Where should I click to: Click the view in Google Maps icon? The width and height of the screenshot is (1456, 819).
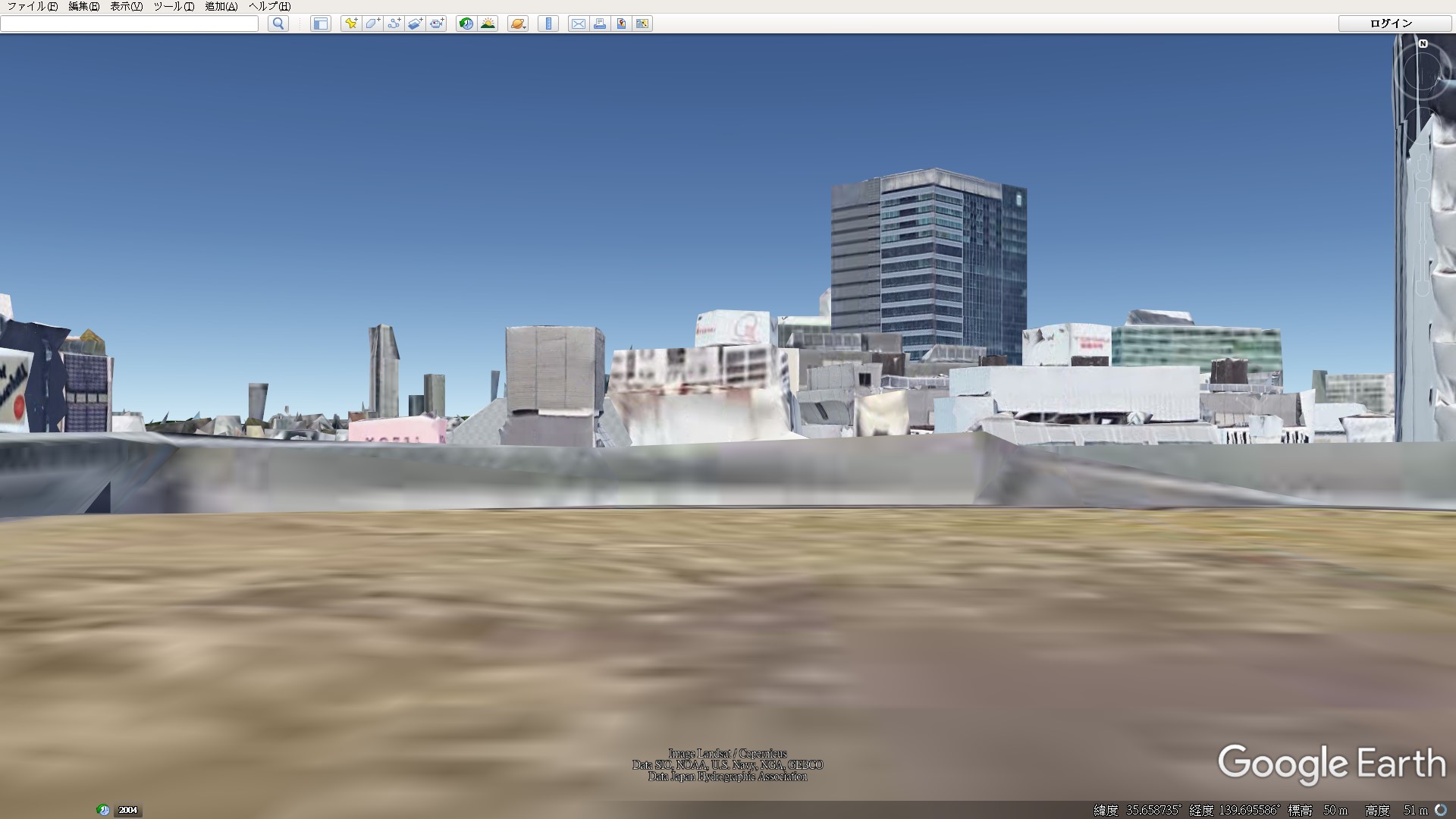click(642, 24)
